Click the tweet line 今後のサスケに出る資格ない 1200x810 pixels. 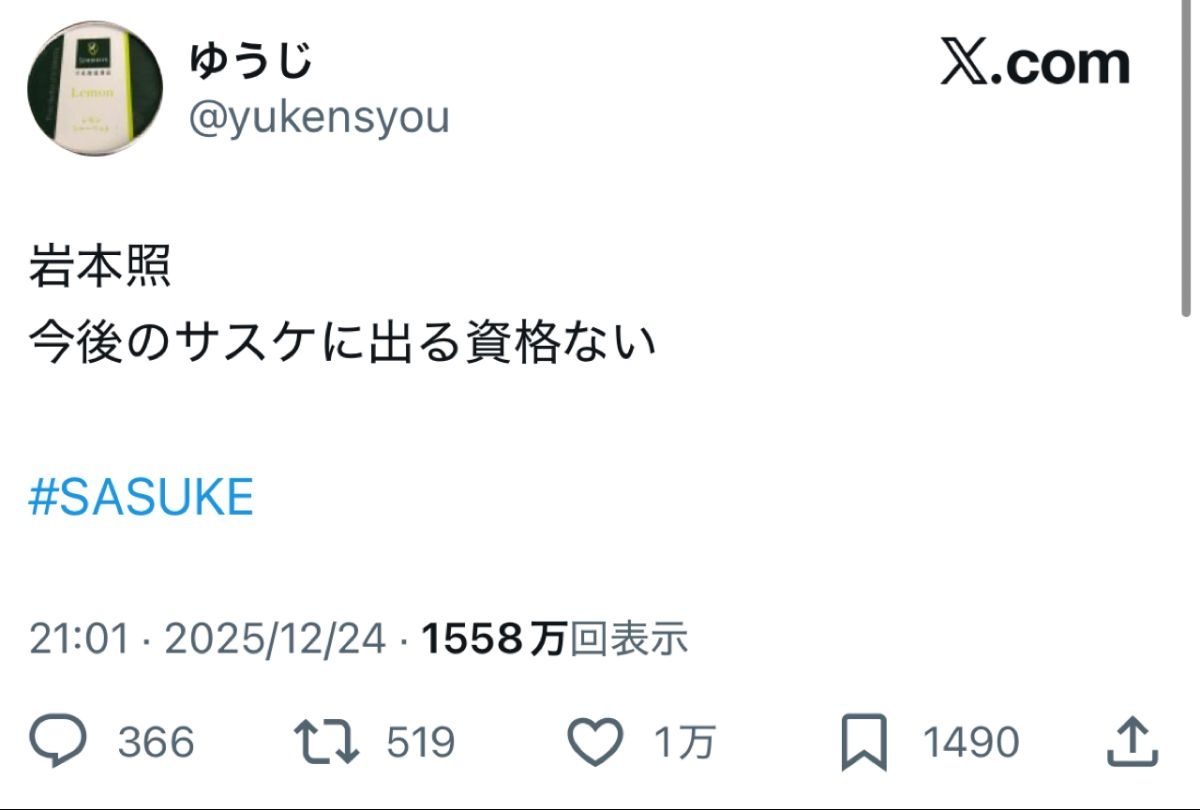343,344
